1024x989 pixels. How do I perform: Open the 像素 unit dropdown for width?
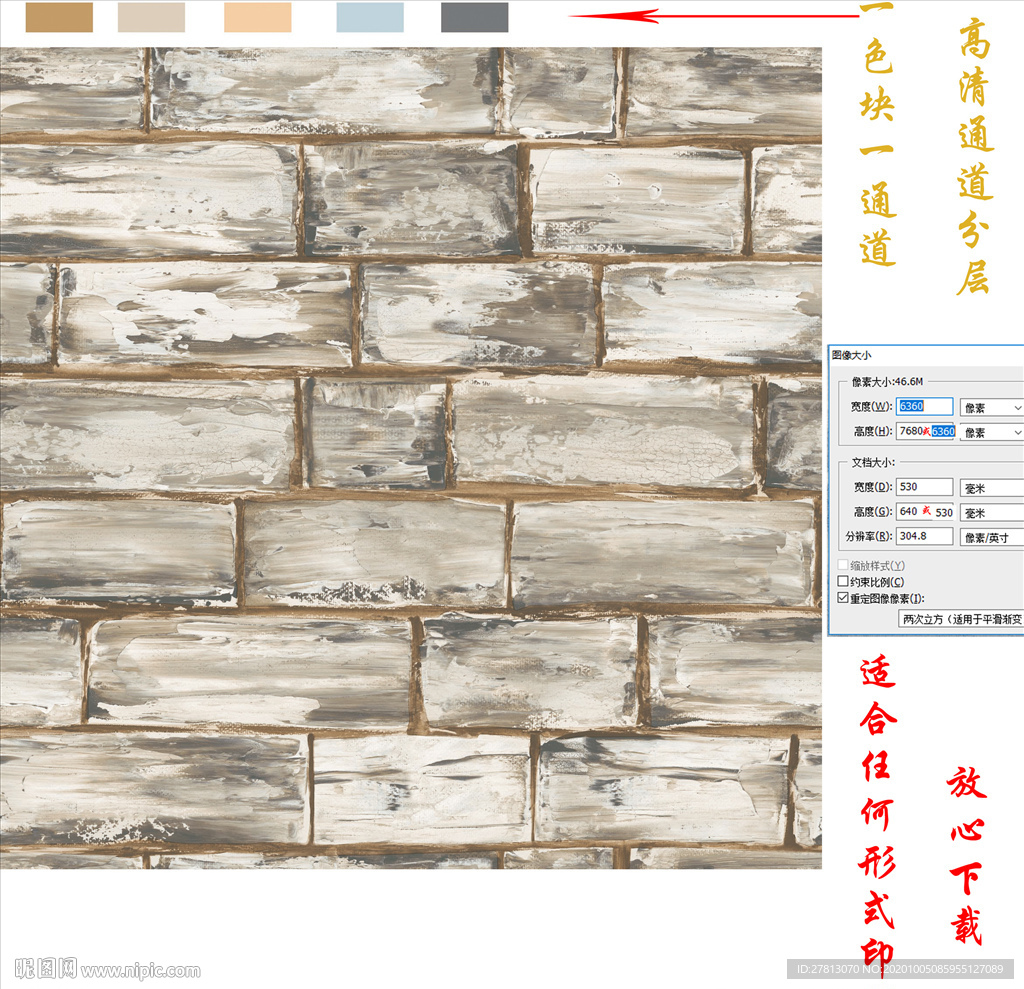(x=991, y=407)
